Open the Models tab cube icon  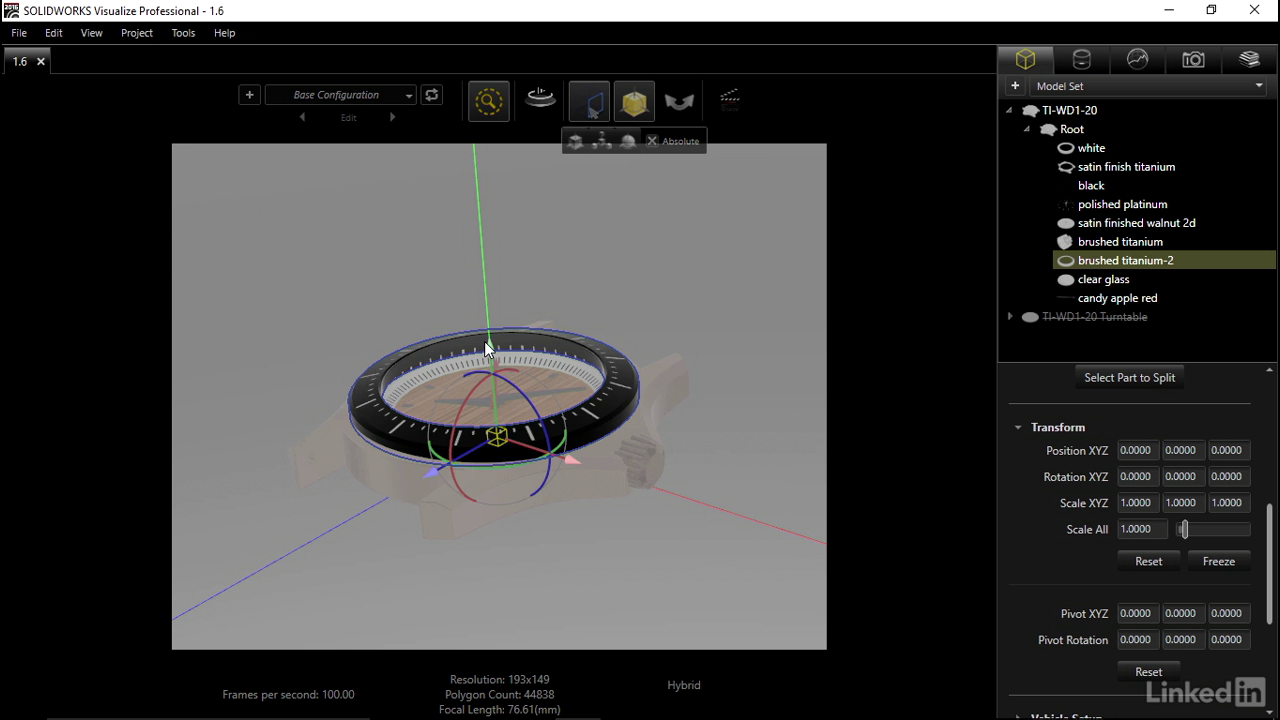(x=1025, y=60)
